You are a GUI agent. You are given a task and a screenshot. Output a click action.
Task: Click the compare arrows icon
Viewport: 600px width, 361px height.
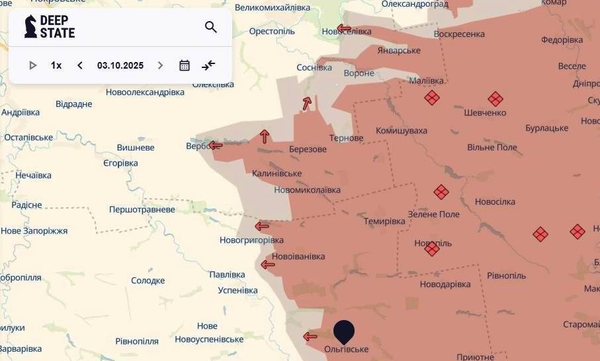click(x=209, y=65)
